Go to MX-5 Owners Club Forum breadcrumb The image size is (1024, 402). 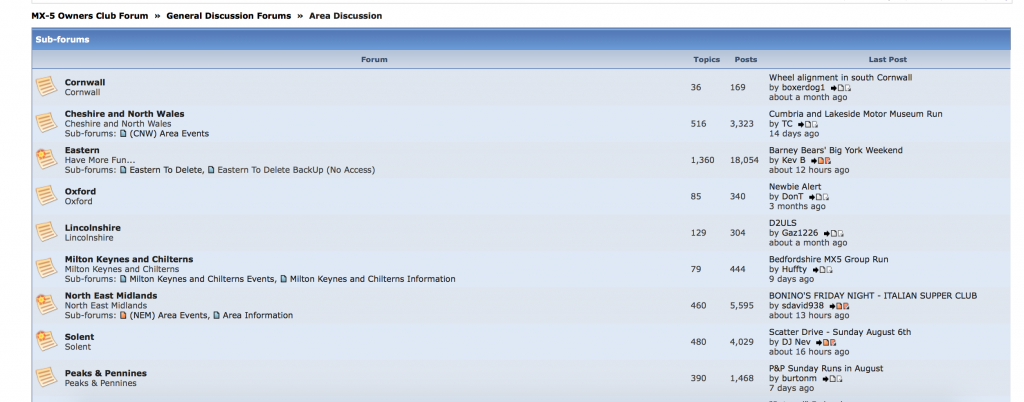pyautogui.click(x=90, y=16)
